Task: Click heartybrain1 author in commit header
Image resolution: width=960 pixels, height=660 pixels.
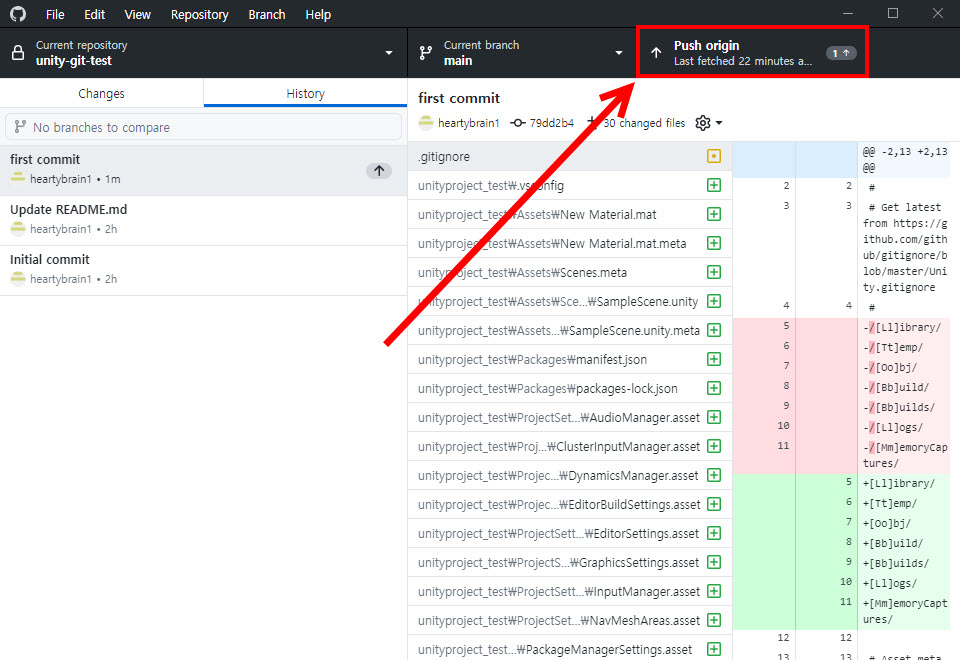Action: [468, 123]
